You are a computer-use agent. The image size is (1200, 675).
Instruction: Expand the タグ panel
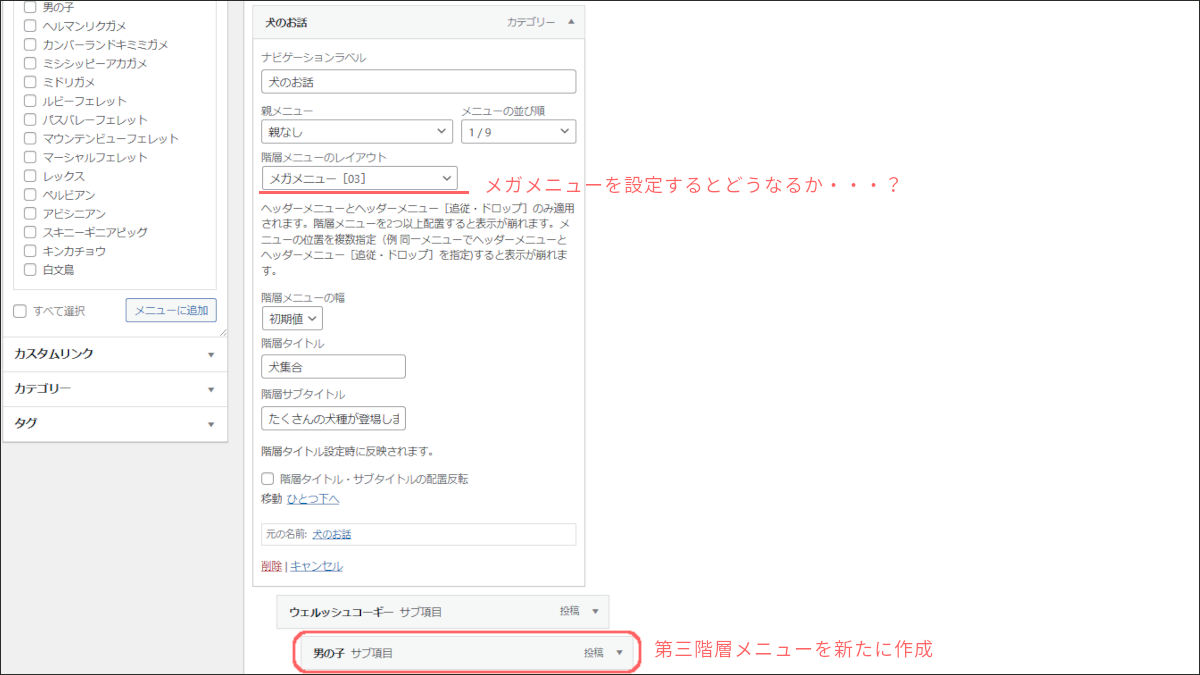click(x=210, y=424)
